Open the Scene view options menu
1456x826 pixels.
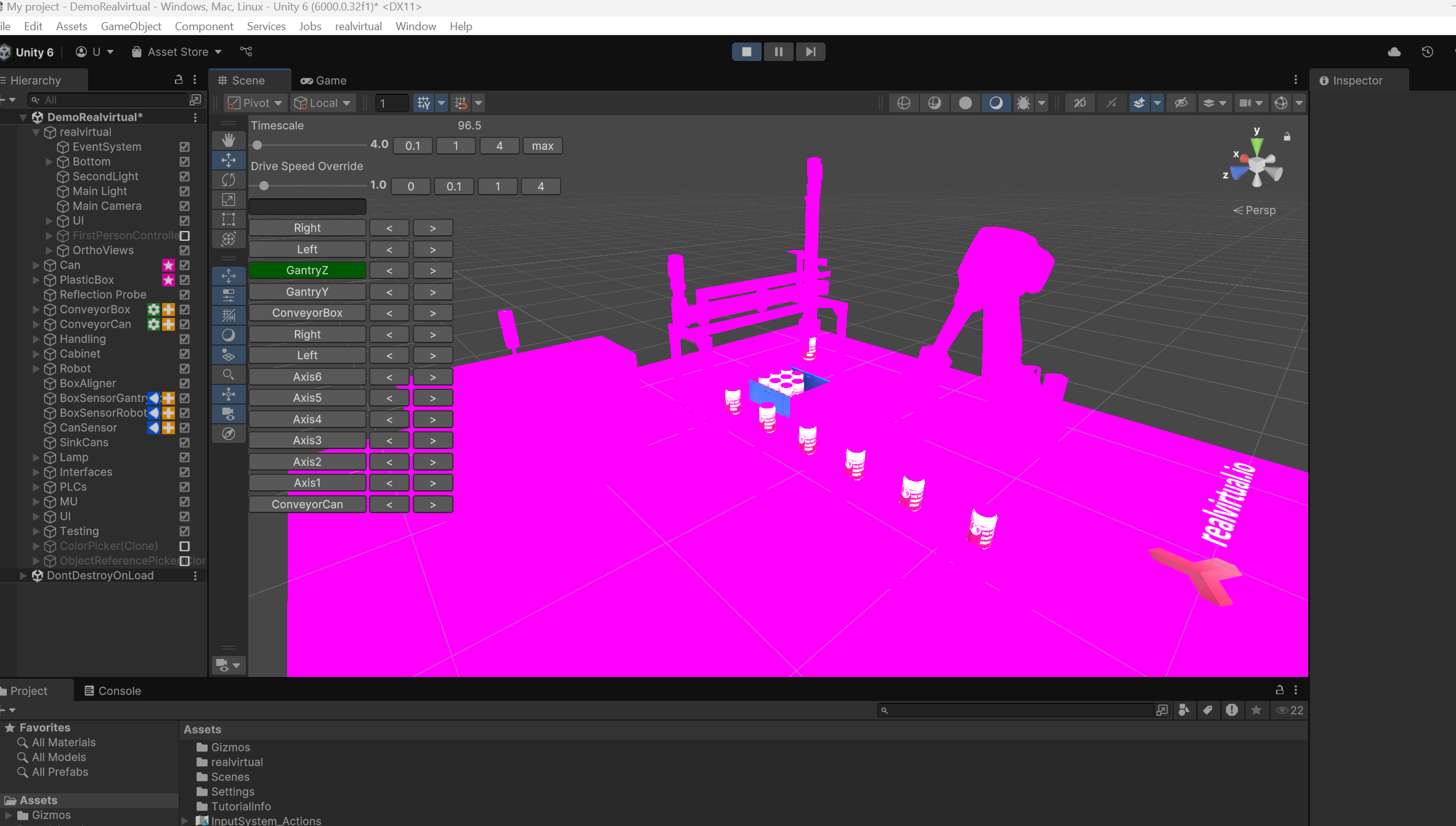click(x=1295, y=79)
